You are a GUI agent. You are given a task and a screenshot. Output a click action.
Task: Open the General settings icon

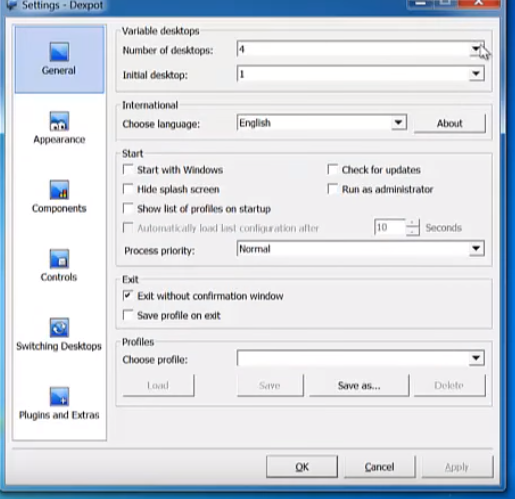coord(59,52)
